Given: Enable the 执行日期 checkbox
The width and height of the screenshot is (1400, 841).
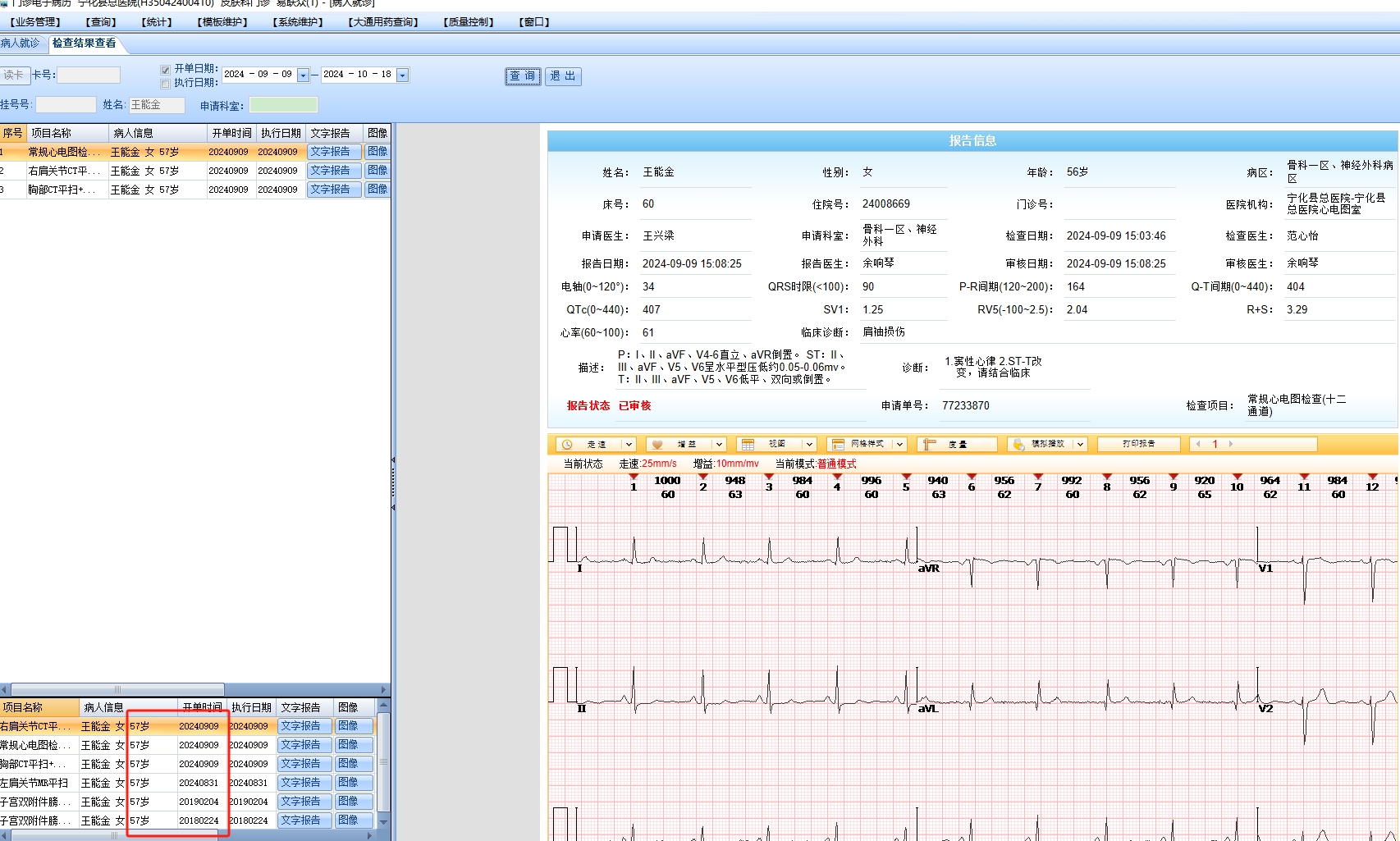Looking at the screenshot, I should (165, 84).
